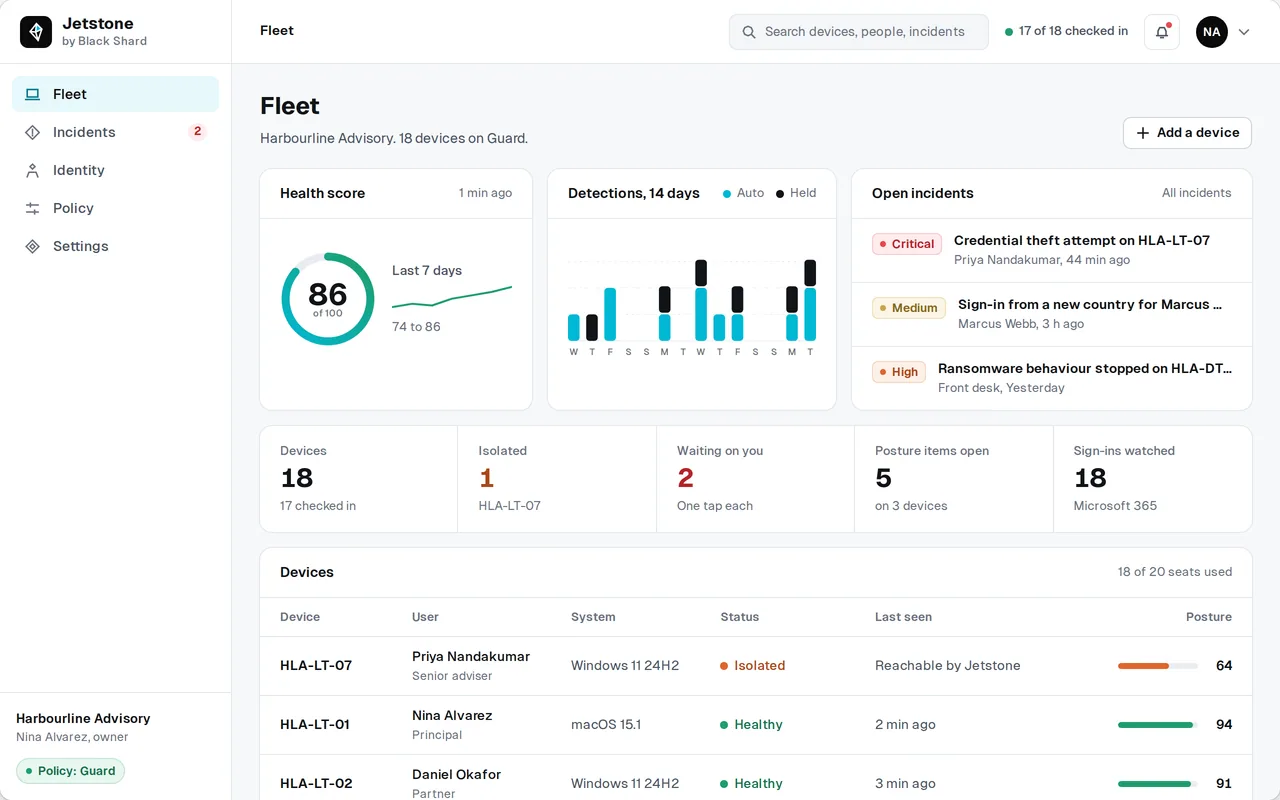Click the NA user avatar
1280x800 pixels.
[x=1212, y=32]
